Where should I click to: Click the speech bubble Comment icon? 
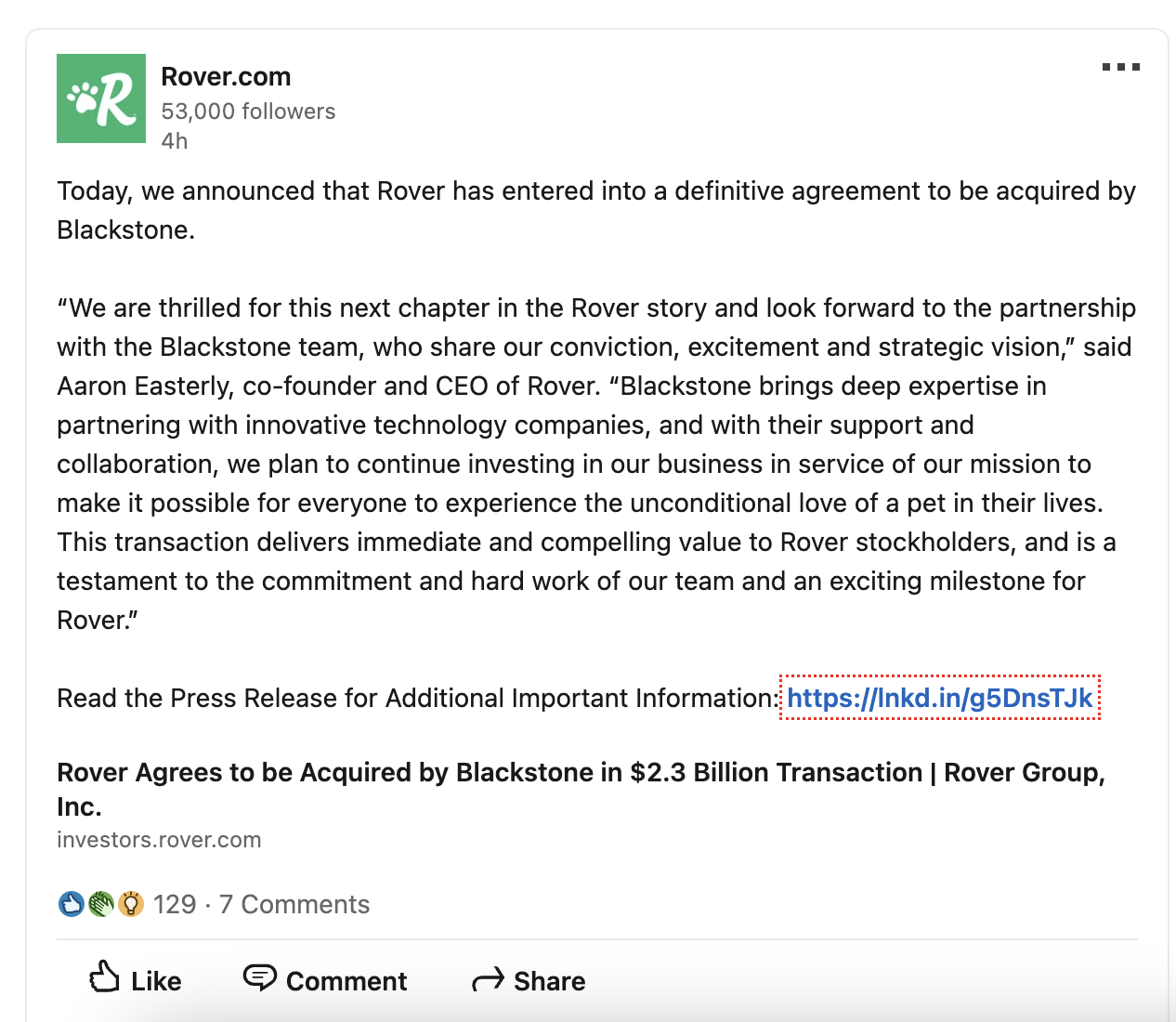(259, 977)
